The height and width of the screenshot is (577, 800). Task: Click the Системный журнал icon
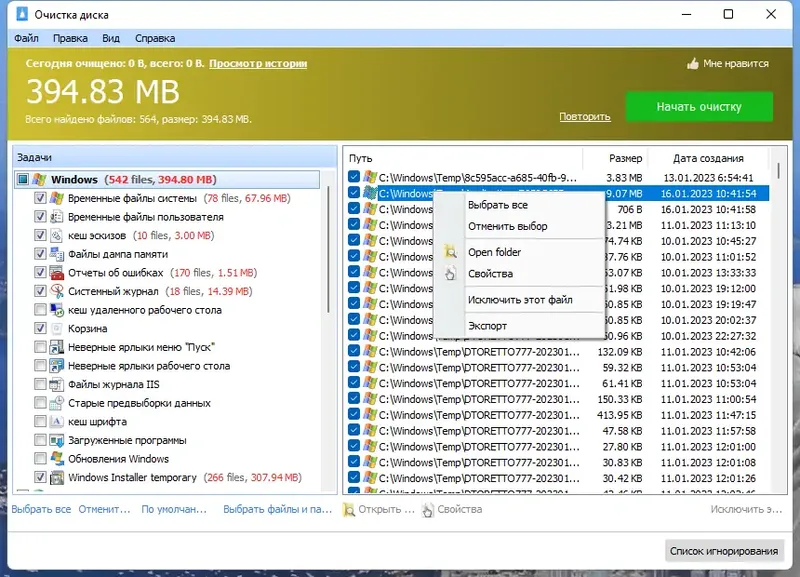[57, 291]
